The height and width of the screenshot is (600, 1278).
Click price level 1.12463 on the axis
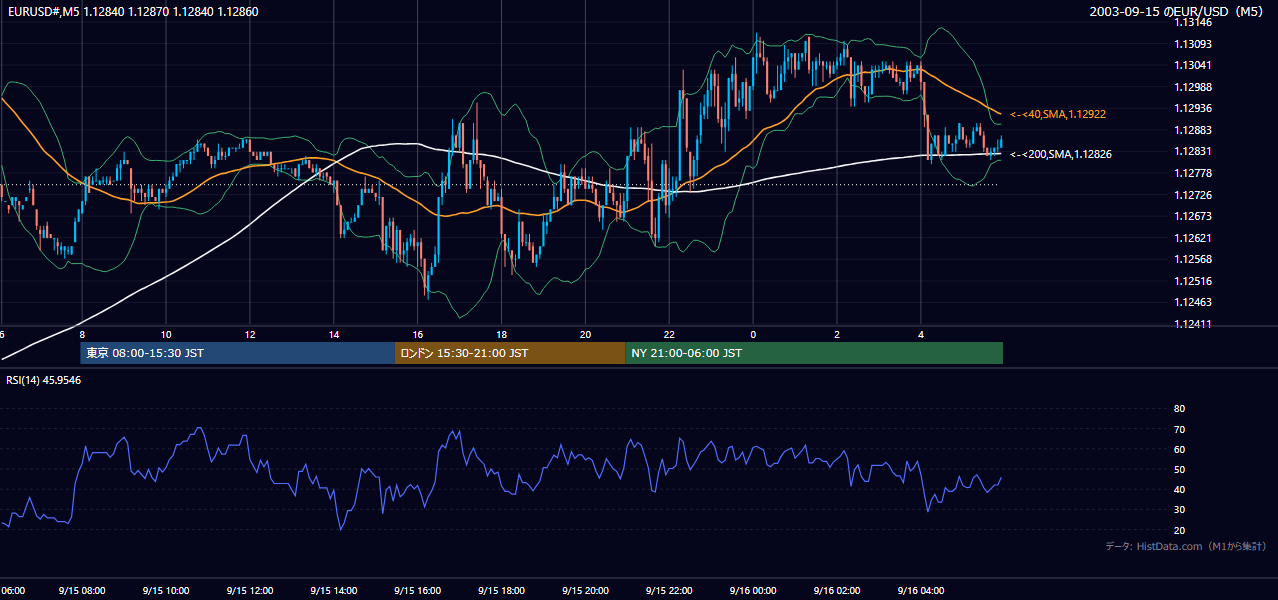(1192, 302)
